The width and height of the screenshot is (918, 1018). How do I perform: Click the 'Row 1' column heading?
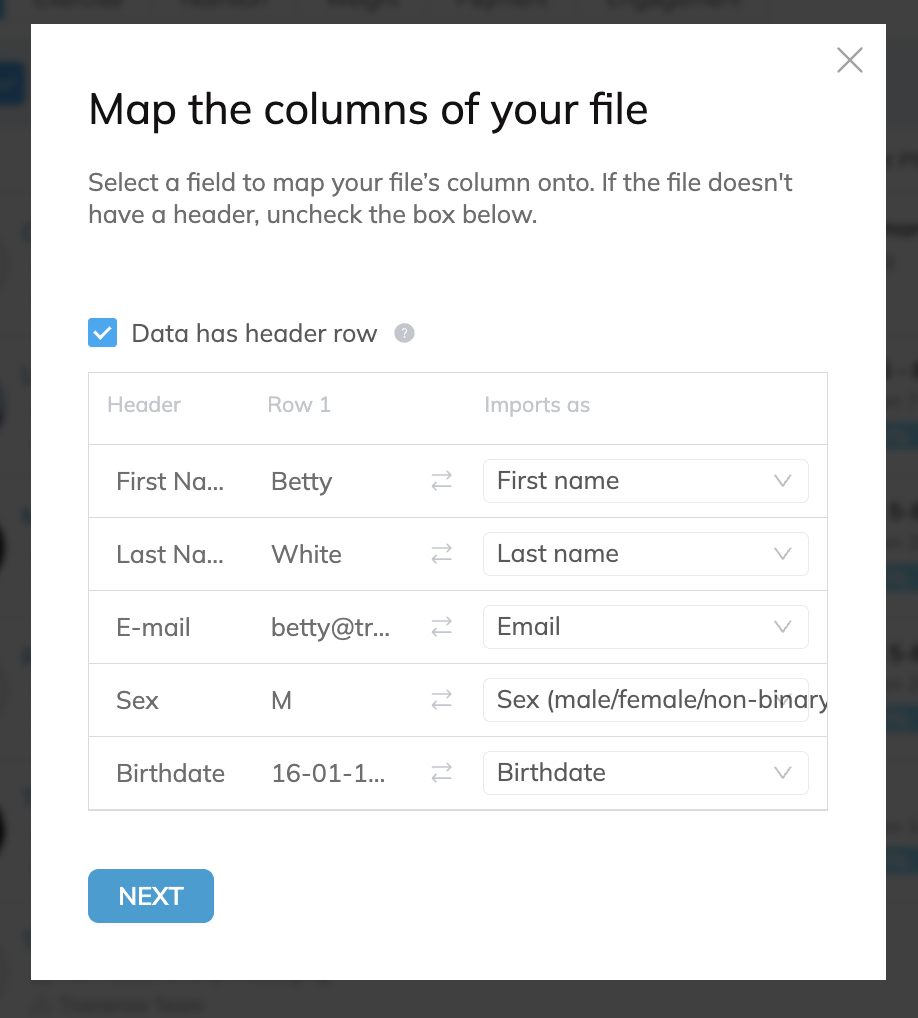[298, 405]
